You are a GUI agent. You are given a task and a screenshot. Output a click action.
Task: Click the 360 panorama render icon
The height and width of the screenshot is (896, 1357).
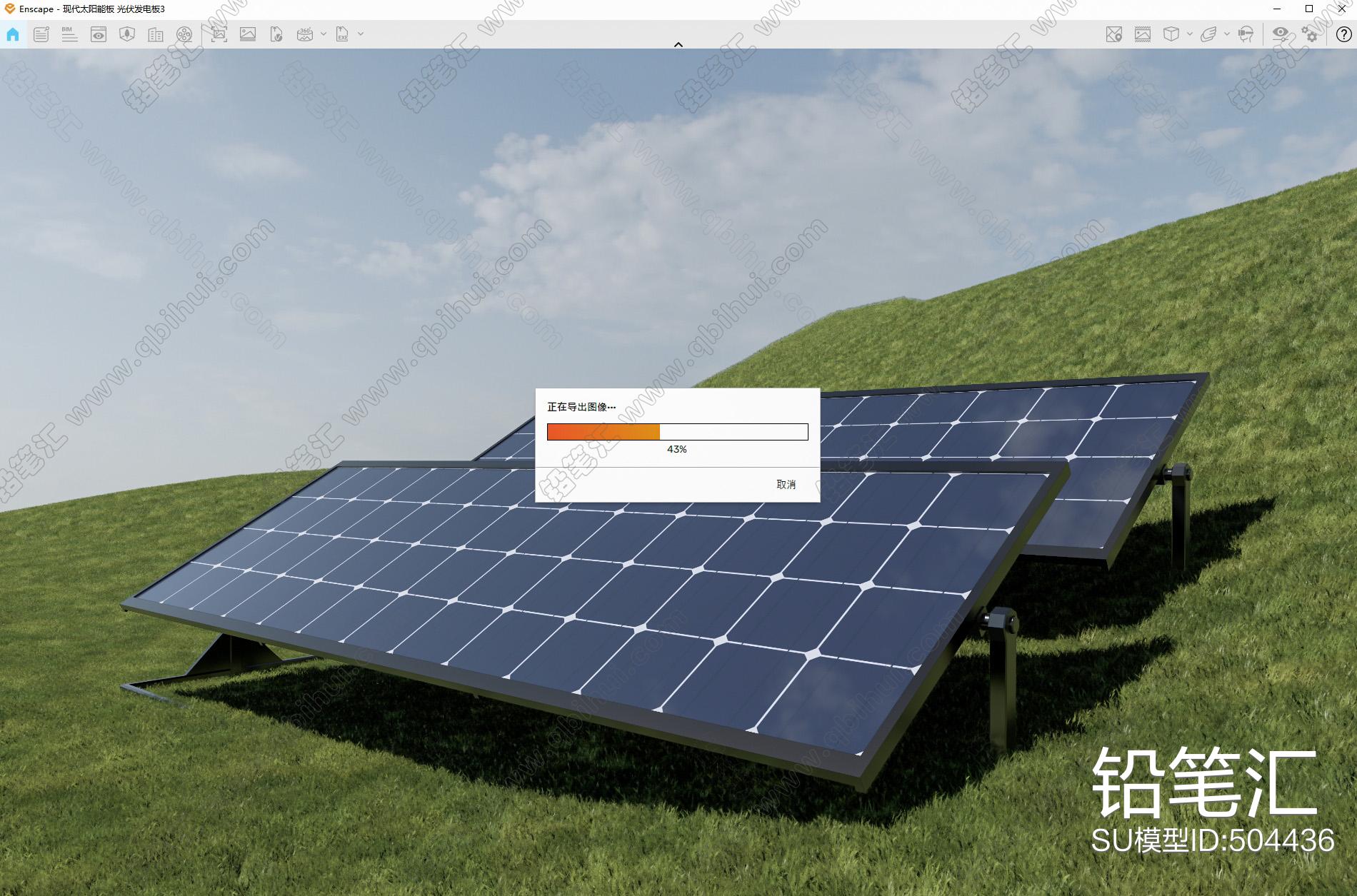point(305,34)
